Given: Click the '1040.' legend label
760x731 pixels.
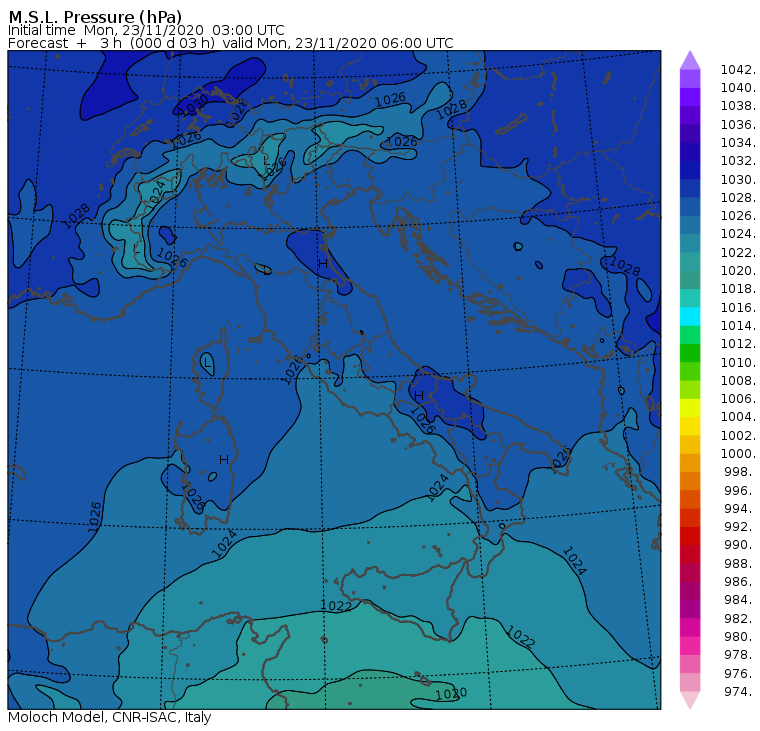Looking at the screenshot, I should [x=738, y=88].
